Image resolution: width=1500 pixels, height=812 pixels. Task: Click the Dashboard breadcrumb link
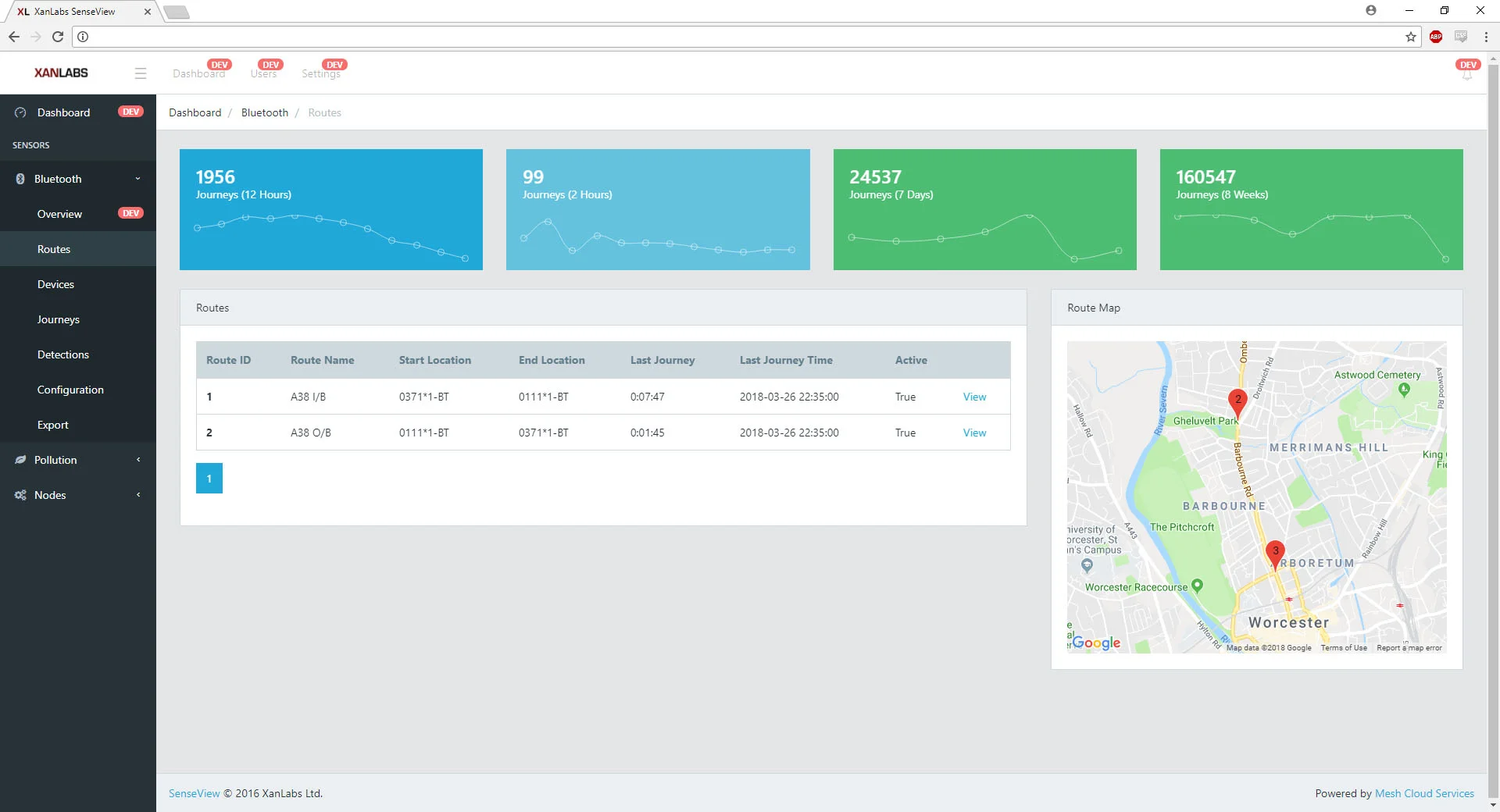click(x=195, y=112)
